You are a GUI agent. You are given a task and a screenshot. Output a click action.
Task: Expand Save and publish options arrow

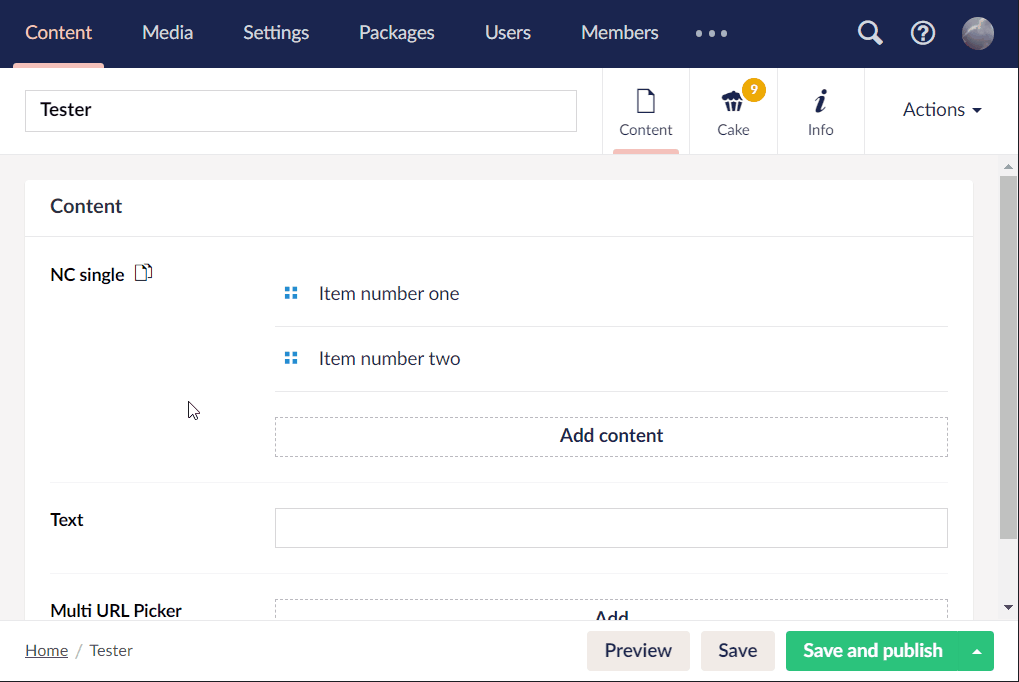coord(976,650)
